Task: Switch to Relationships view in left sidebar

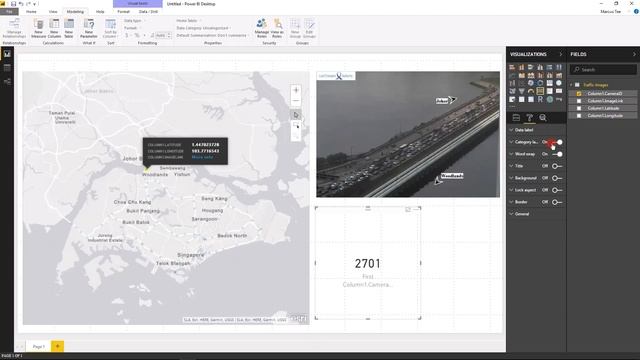Action: point(7,81)
